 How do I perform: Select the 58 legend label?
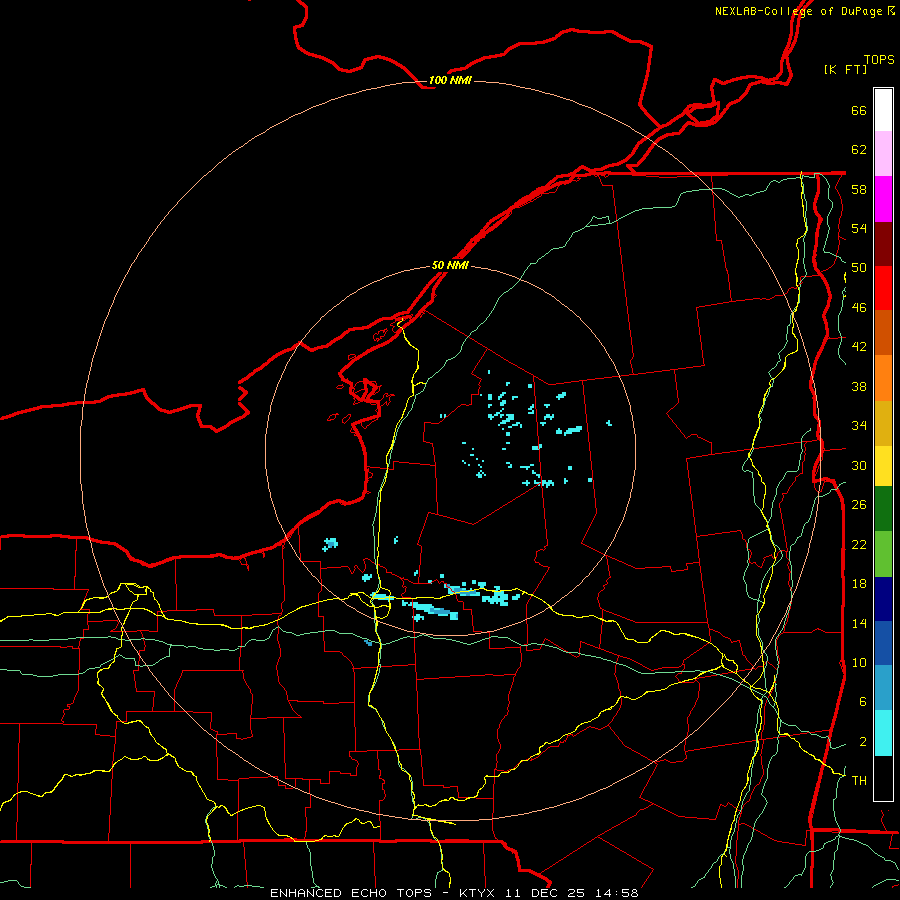coord(859,189)
